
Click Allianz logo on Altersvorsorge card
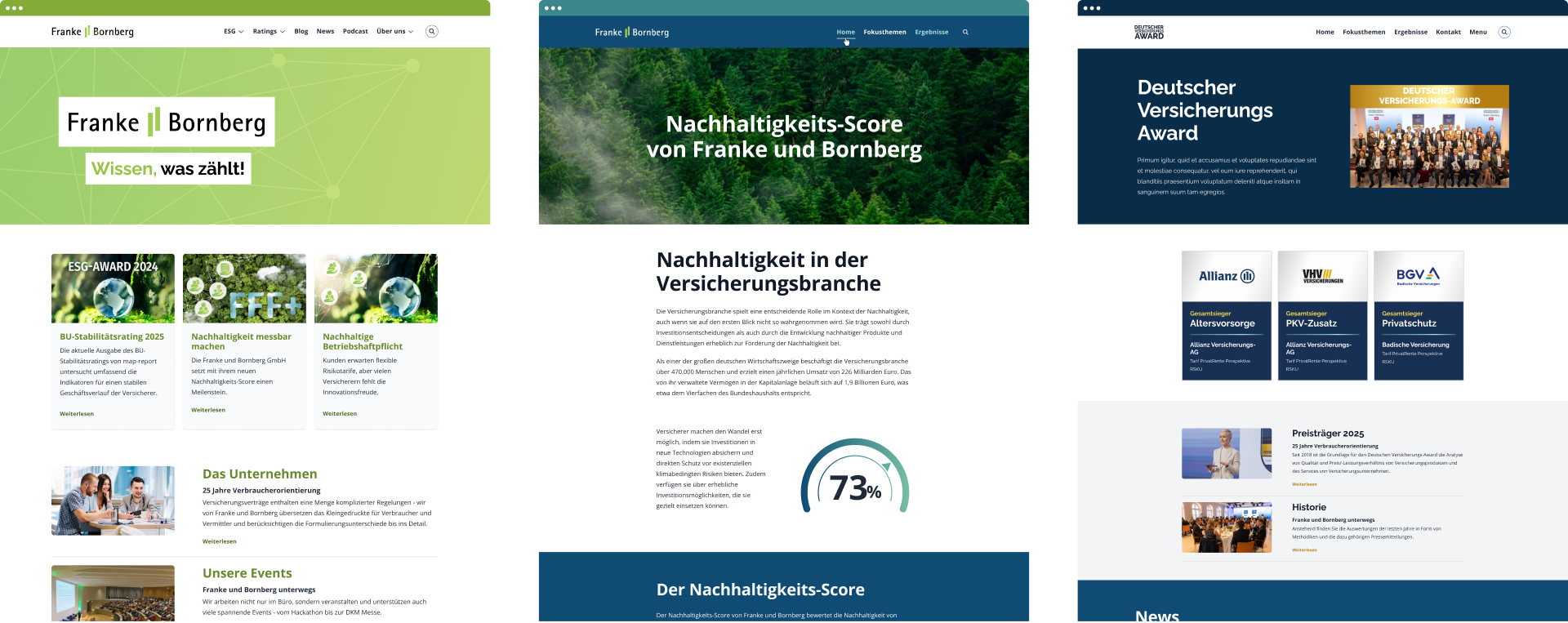pyautogui.click(x=1227, y=276)
